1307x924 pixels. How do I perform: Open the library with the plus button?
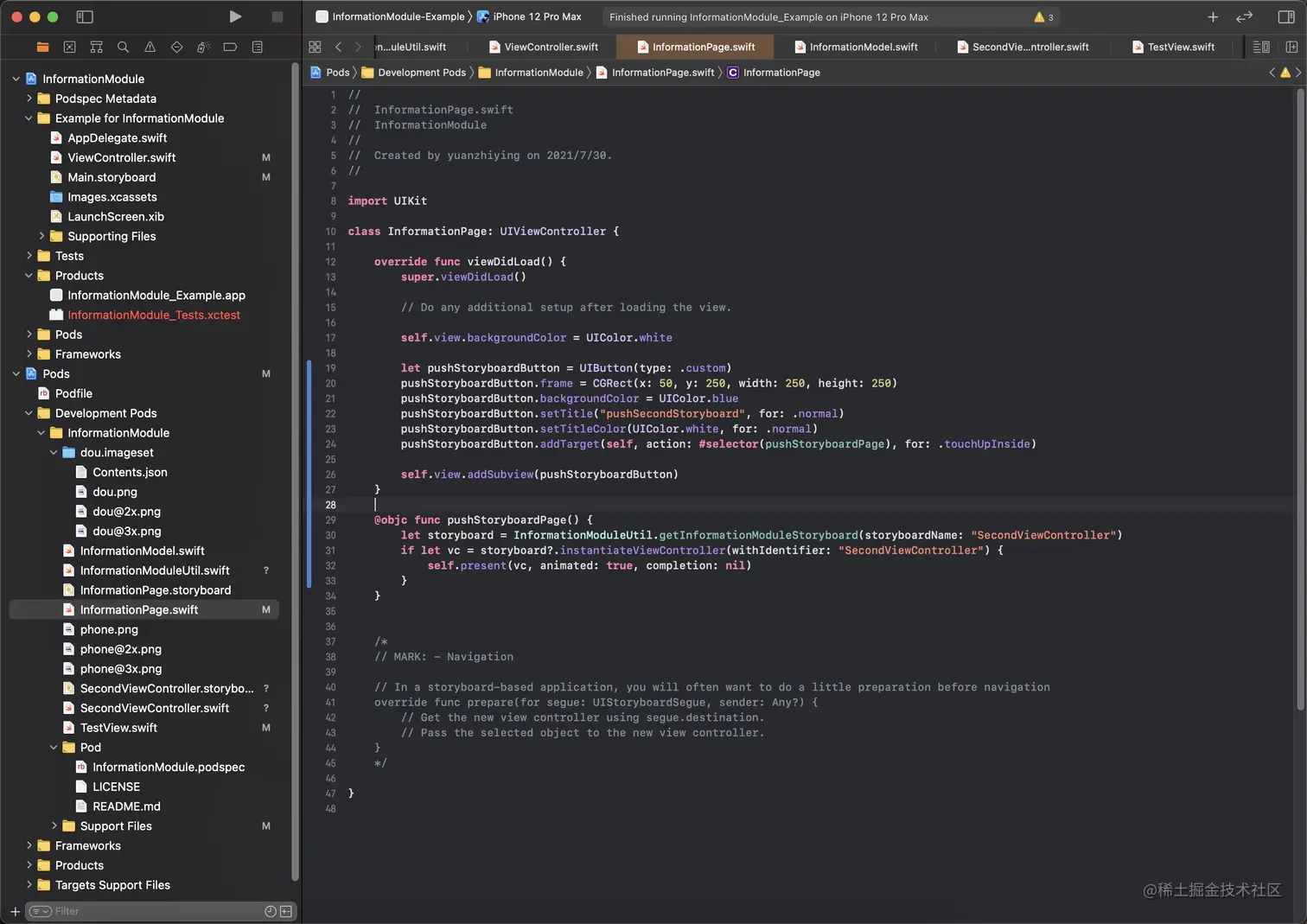pos(1213,16)
